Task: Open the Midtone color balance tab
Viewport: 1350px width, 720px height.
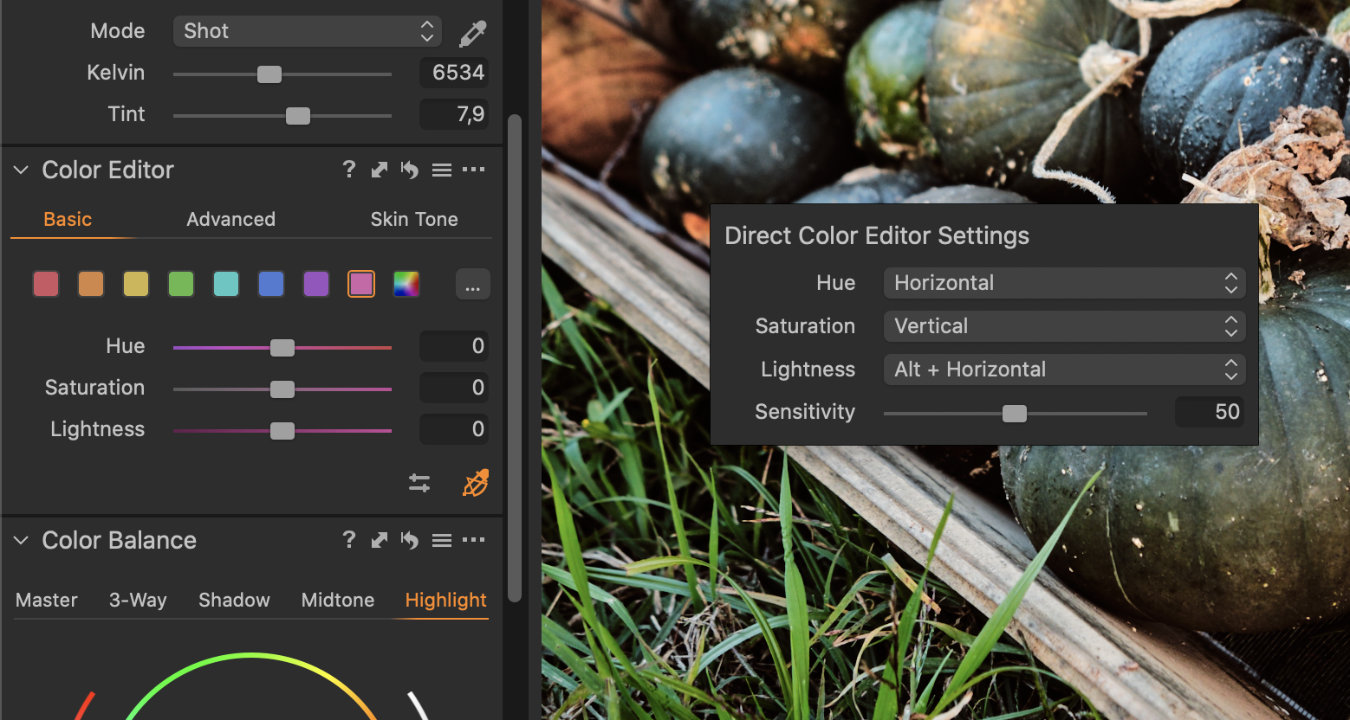Action: (x=338, y=600)
